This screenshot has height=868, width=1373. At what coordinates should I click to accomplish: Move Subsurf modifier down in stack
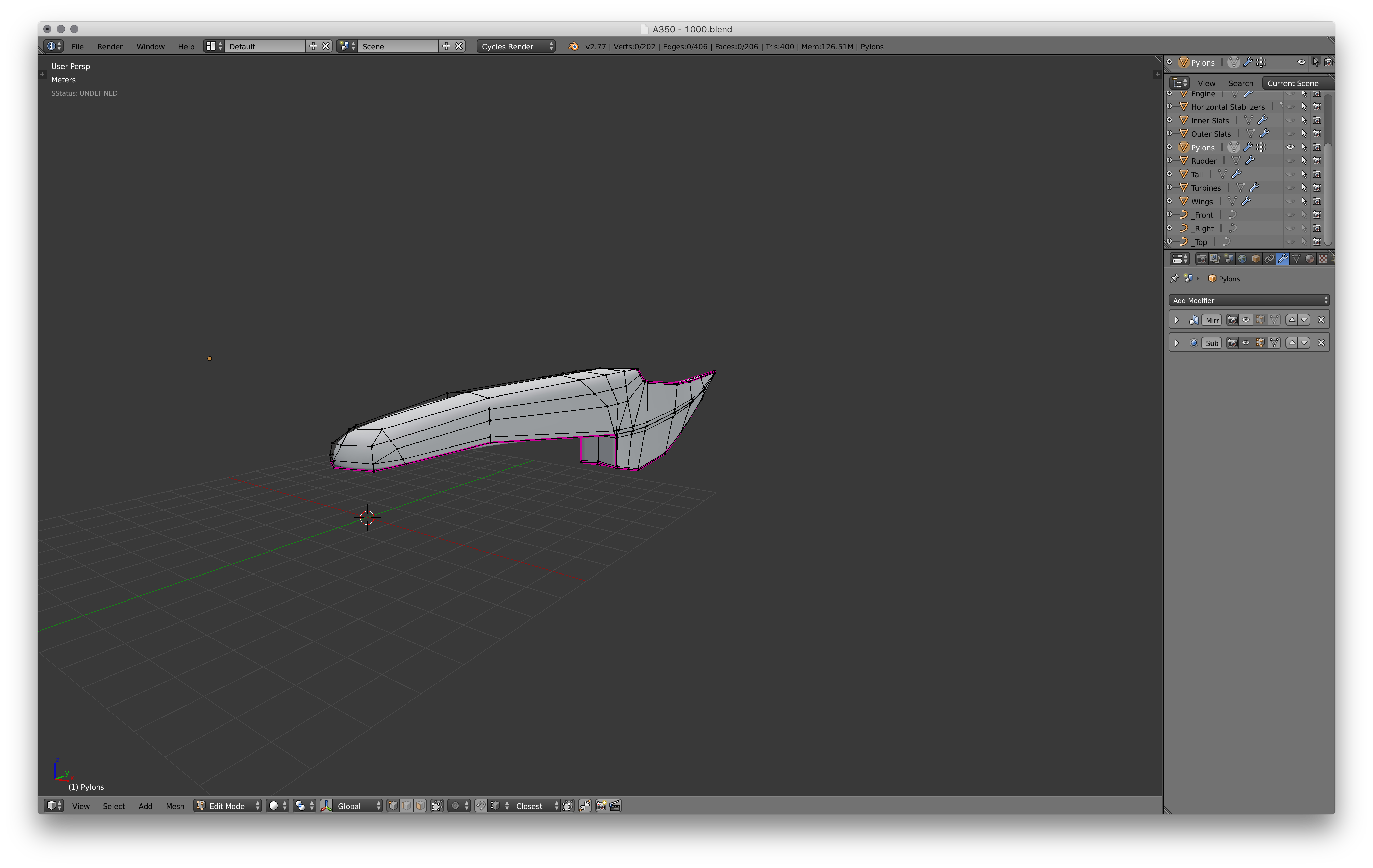[x=1304, y=342]
